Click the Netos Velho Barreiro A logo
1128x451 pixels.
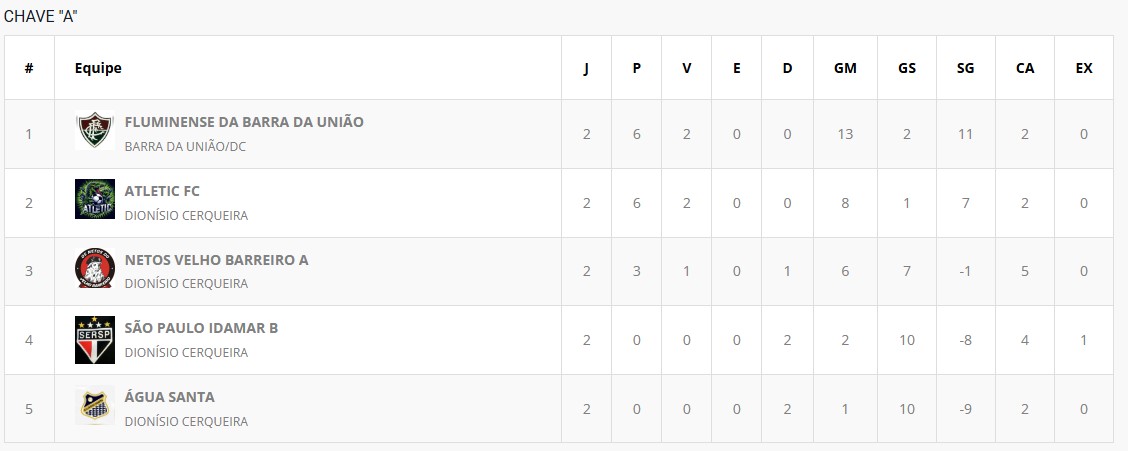[x=95, y=270]
